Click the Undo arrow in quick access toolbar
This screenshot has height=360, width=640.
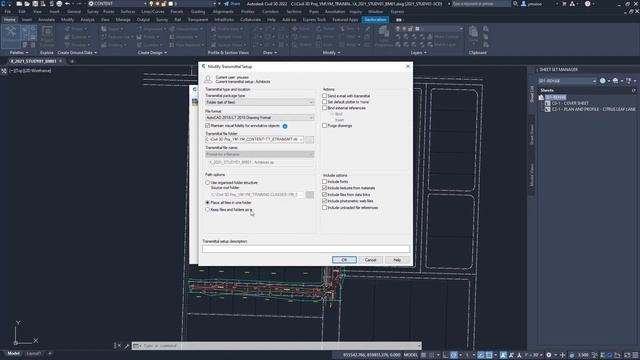pyautogui.click(x=68, y=4)
